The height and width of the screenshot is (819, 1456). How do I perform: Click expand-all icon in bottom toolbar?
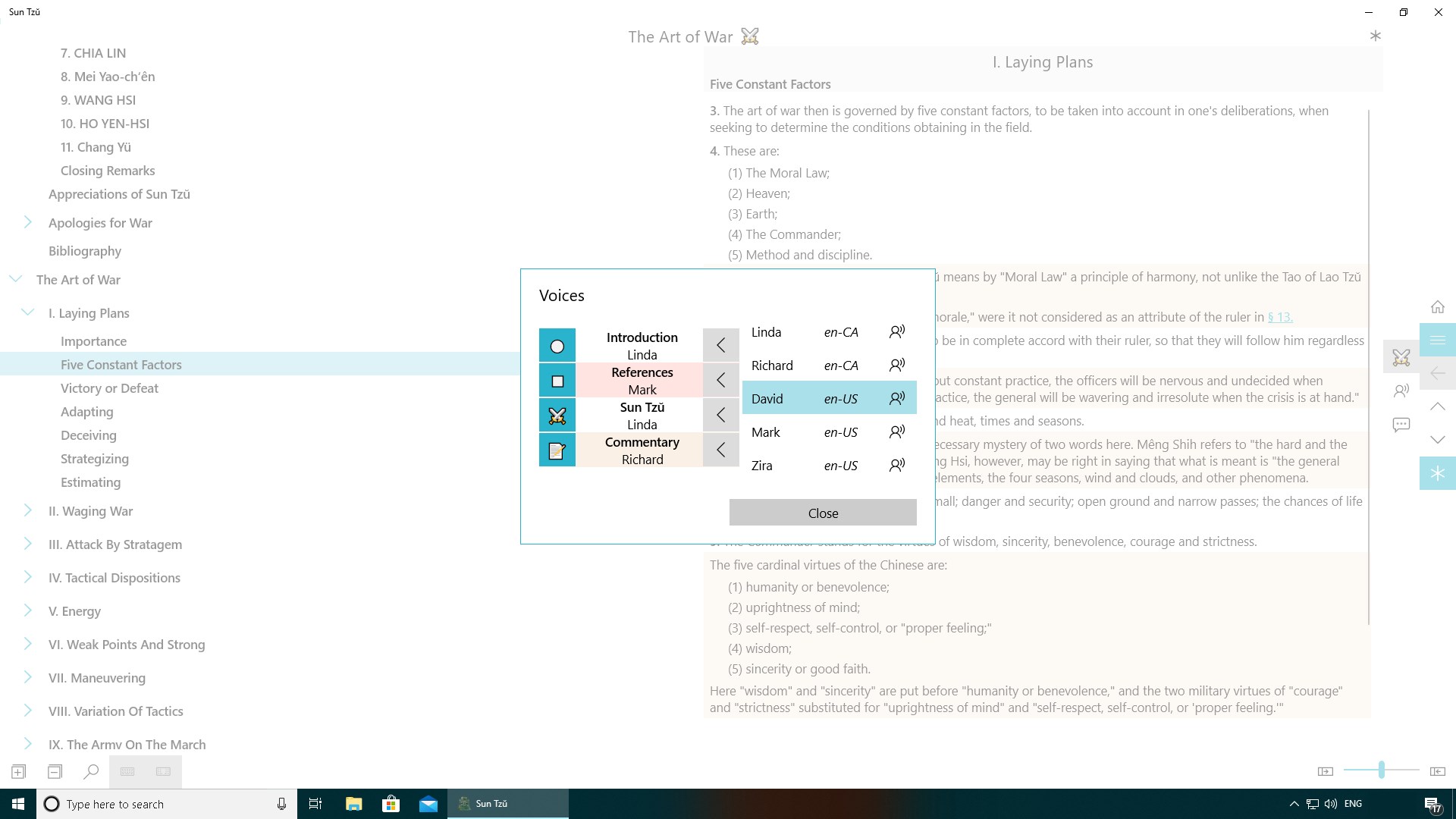19,771
